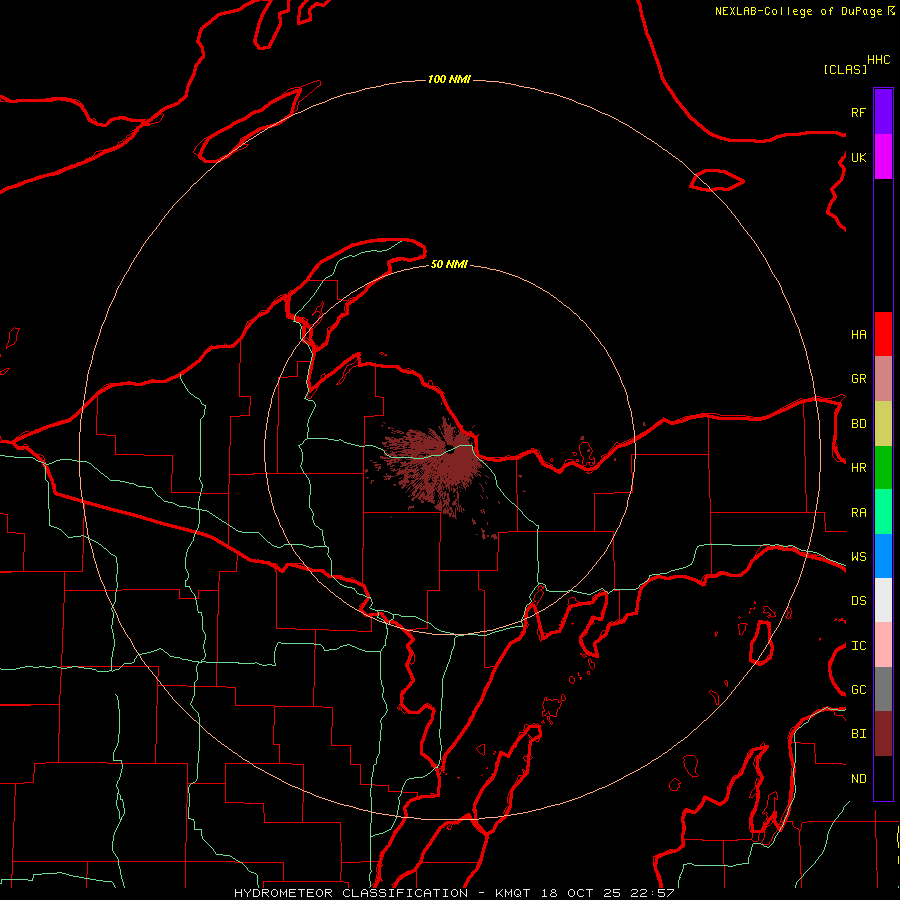Click the 50 NMI range ring label
The width and height of the screenshot is (900, 900).
coord(449,264)
